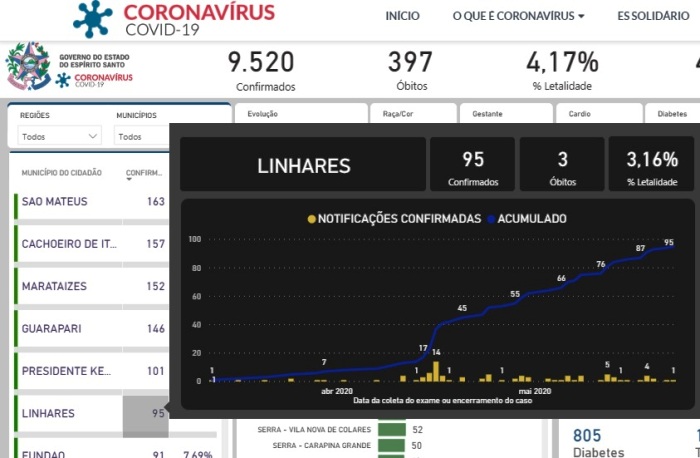Click the 9.520 Confirmados total card

(262, 70)
